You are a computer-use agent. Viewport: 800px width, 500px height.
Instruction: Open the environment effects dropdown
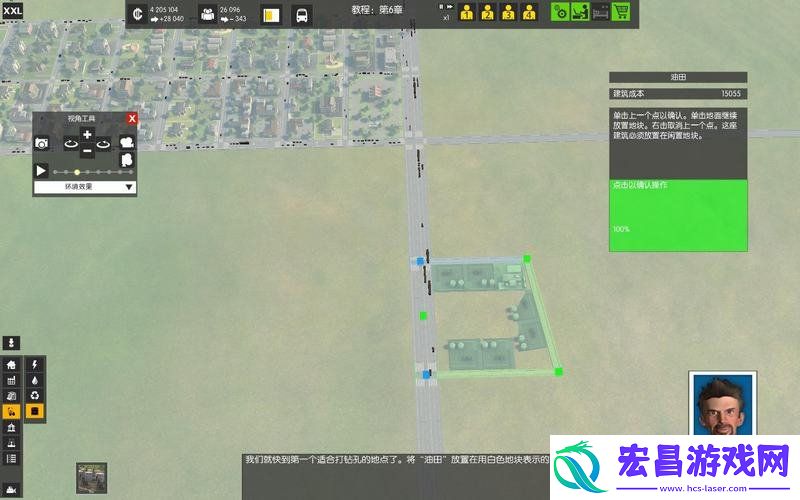tap(85, 187)
